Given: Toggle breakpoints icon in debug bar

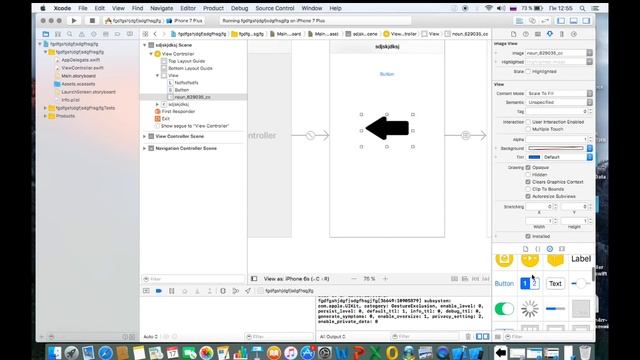Looking at the screenshot, I should (159, 291).
